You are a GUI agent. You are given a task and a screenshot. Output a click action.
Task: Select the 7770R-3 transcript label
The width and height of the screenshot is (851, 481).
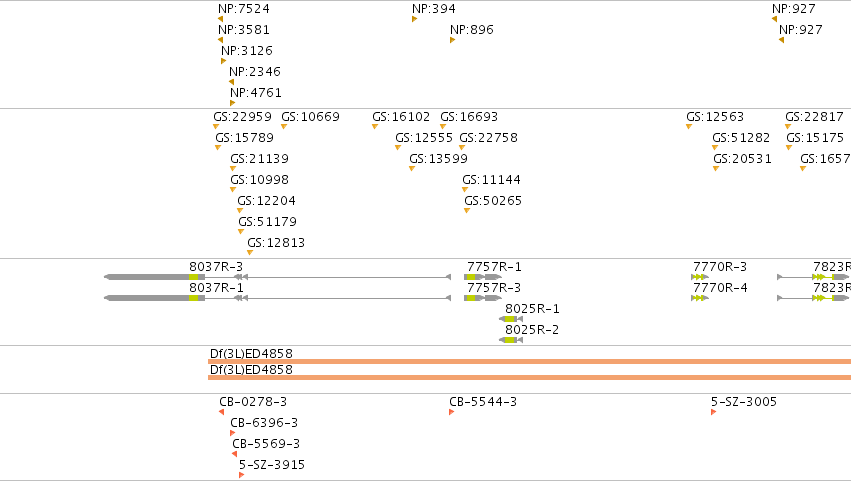coord(720,267)
